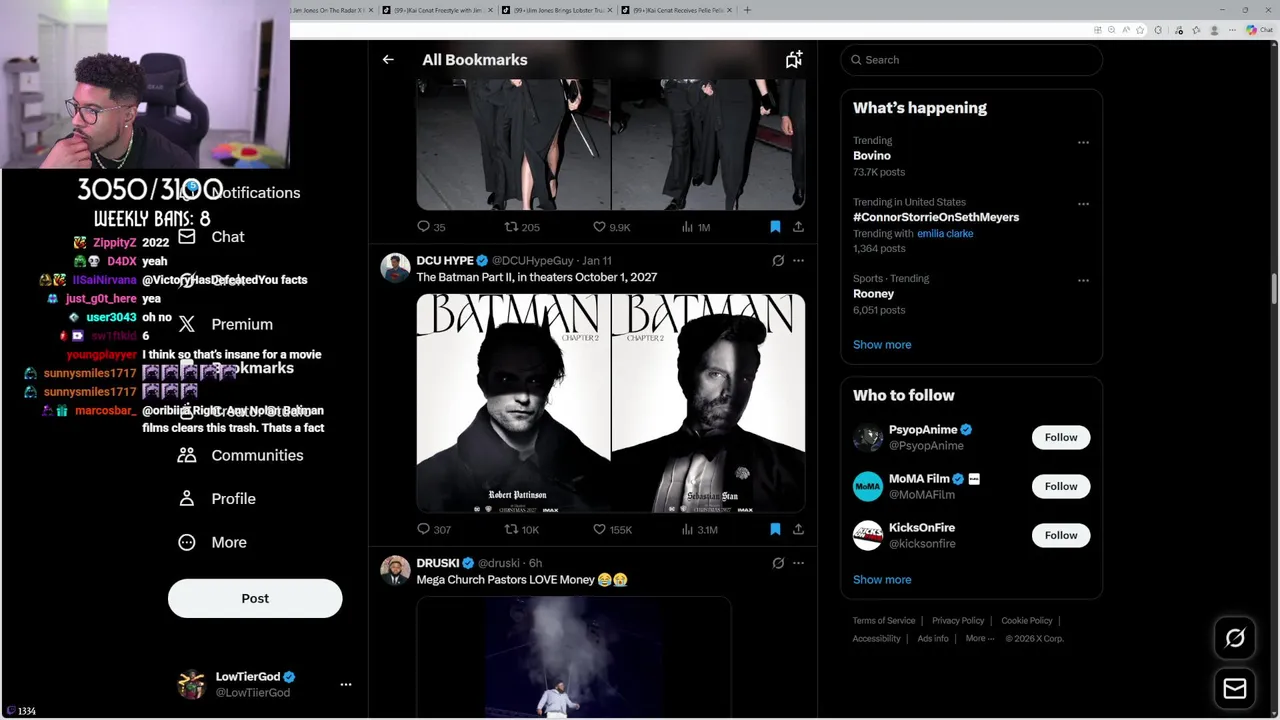Screen dimensions: 1280x720
Task: Share the top post
Action: pyautogui.click(x=798, y=227)
